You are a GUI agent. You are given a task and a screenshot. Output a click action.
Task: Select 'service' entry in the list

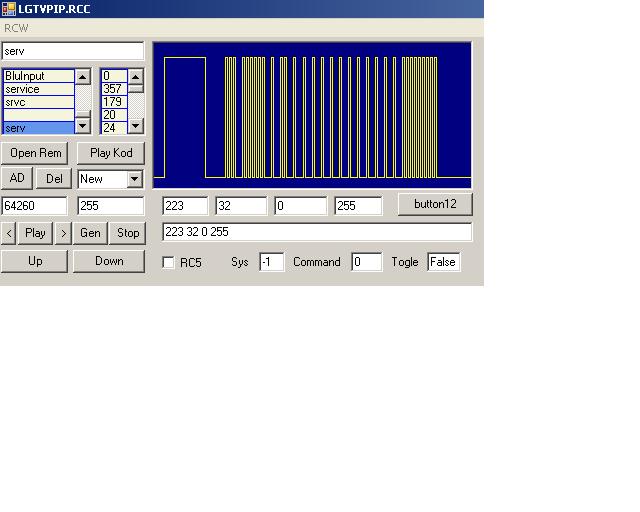[x=38, y=89]
